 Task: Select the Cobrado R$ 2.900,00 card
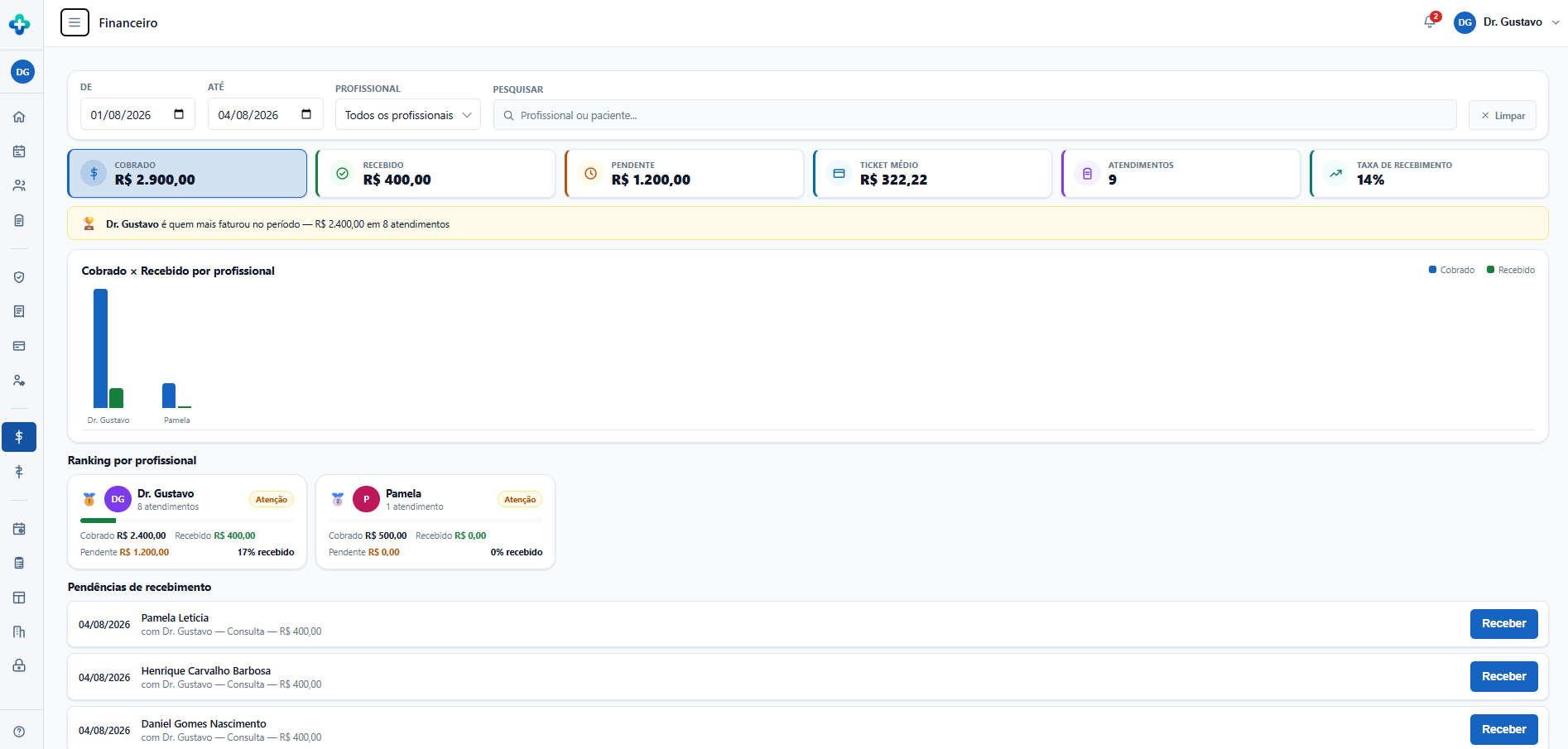click(187, 174)
